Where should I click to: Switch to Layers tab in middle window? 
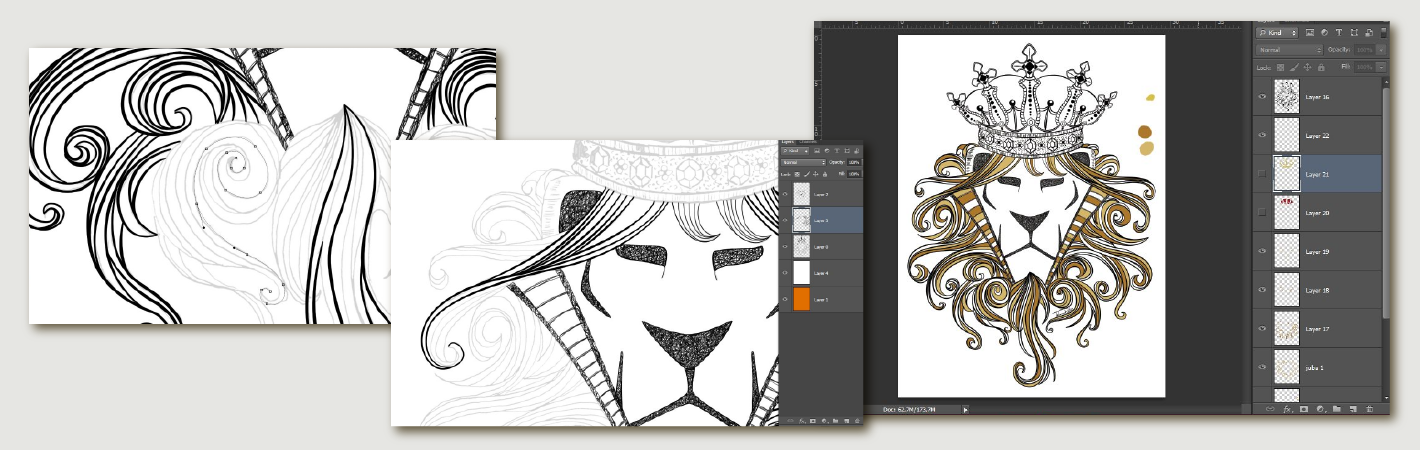[787, 142]
